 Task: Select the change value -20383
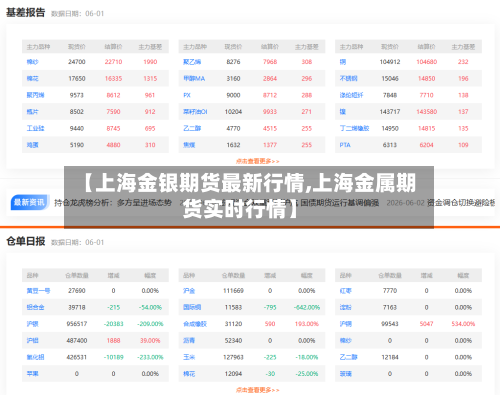tap(113, 324)
